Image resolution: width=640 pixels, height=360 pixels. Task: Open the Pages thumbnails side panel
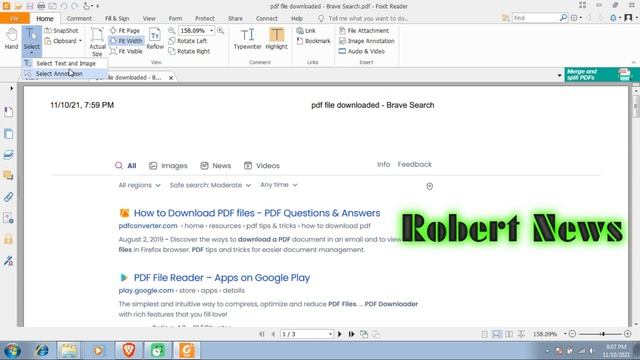pos(9,134)
